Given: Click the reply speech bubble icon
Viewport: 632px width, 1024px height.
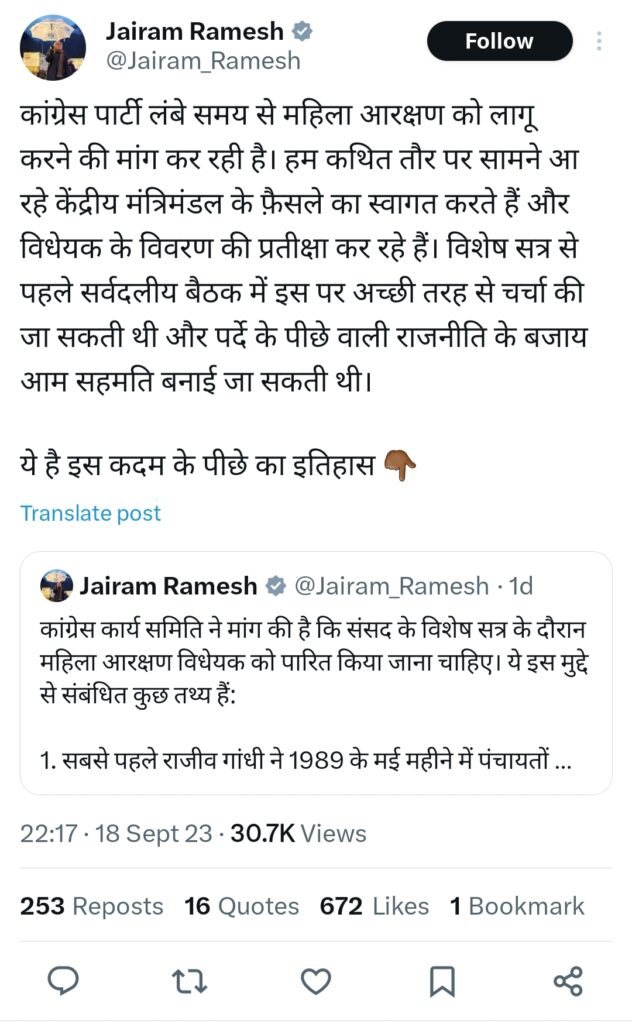Looking at the screenshot, I should pos(63,981).
